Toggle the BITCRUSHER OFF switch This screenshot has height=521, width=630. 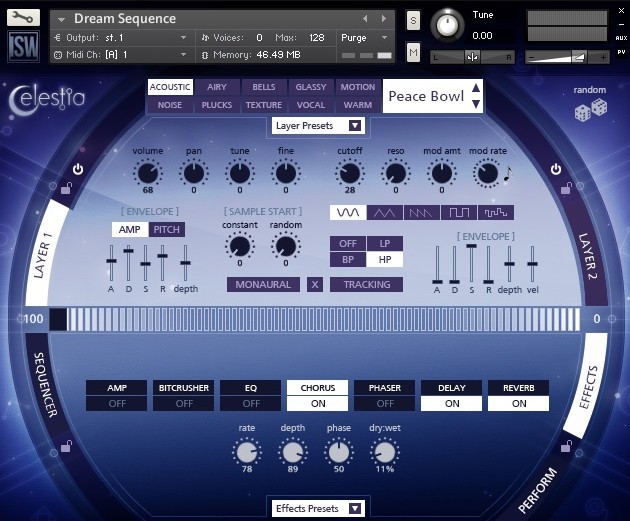click(x=184, y=403)
